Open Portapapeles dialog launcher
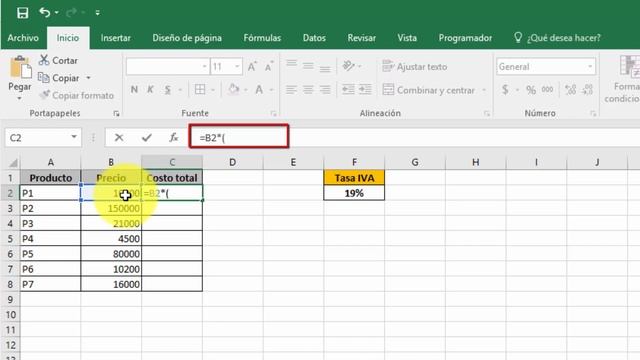 116,113
